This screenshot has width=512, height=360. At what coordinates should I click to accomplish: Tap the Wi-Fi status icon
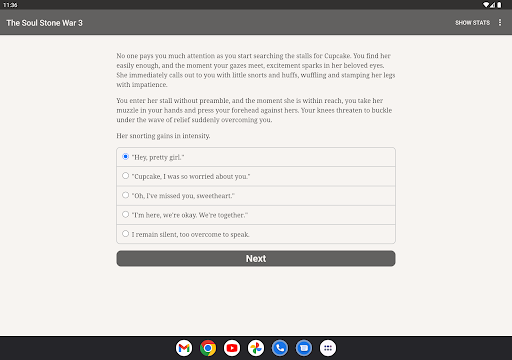486,5
